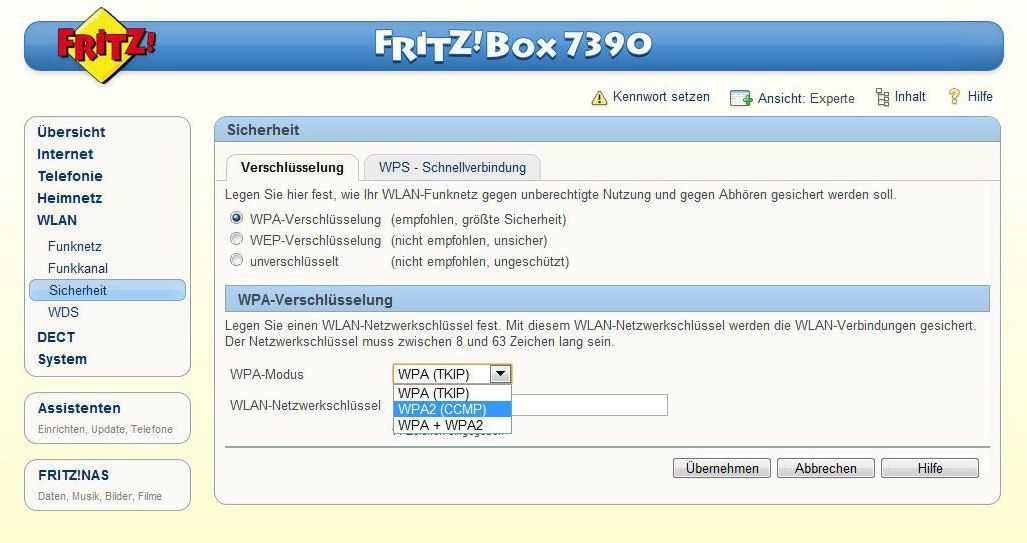This screenshot has height=543, width=1027.
Task: Click the Hilfe button at the bottom
Action: click(x=930, y=468)
